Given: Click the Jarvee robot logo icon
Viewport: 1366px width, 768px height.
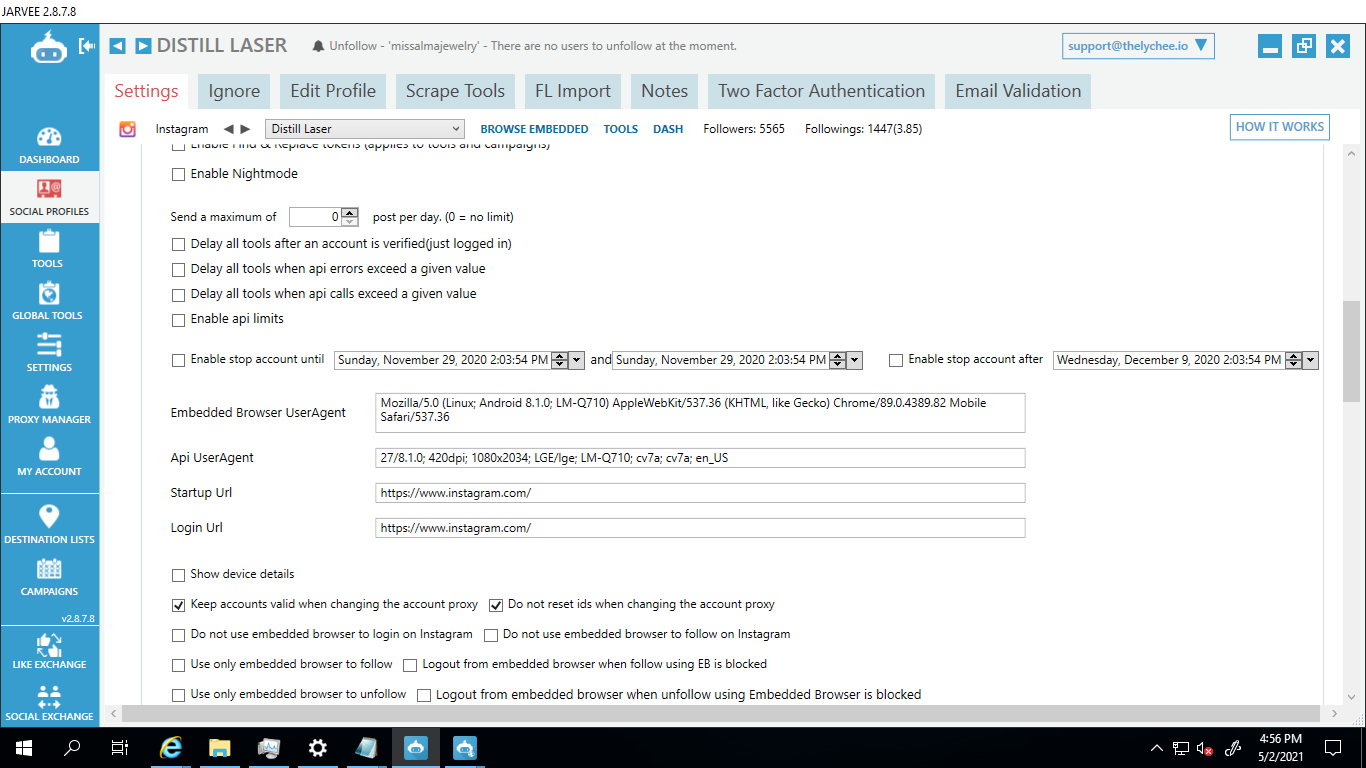Looking at the screenshot, I should point(49,46).
